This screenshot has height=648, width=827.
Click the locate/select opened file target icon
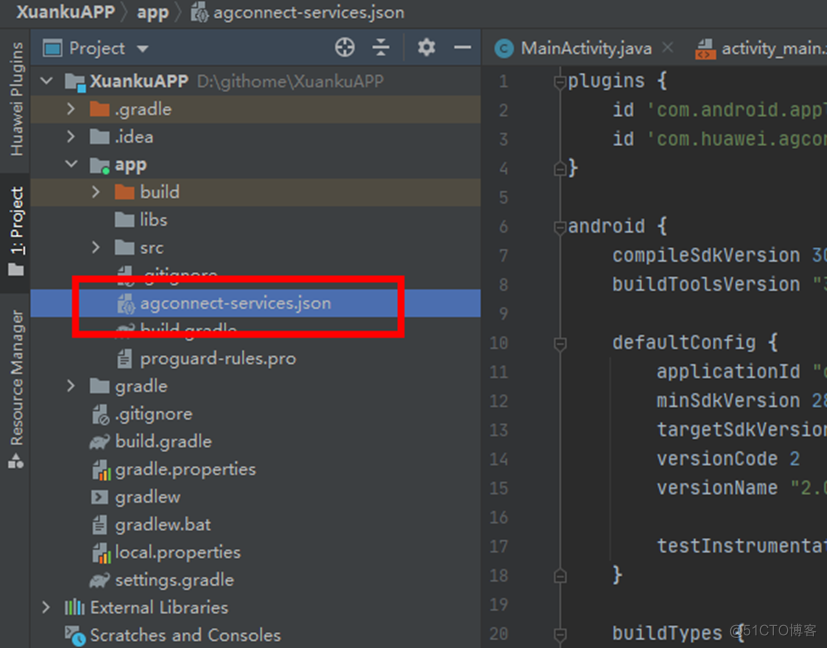pyautogui.click(x=345, y=48)
